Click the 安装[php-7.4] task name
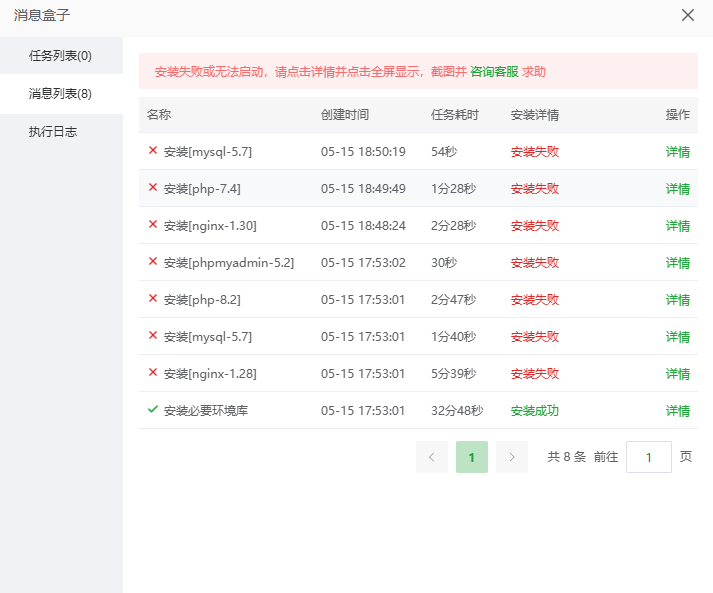 tap(202, 189)
